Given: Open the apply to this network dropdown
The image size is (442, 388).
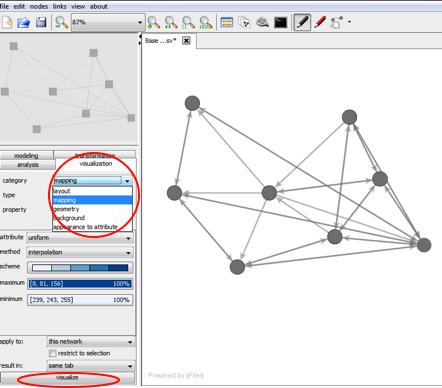Looking at the screenshot, I should point(91,342).
